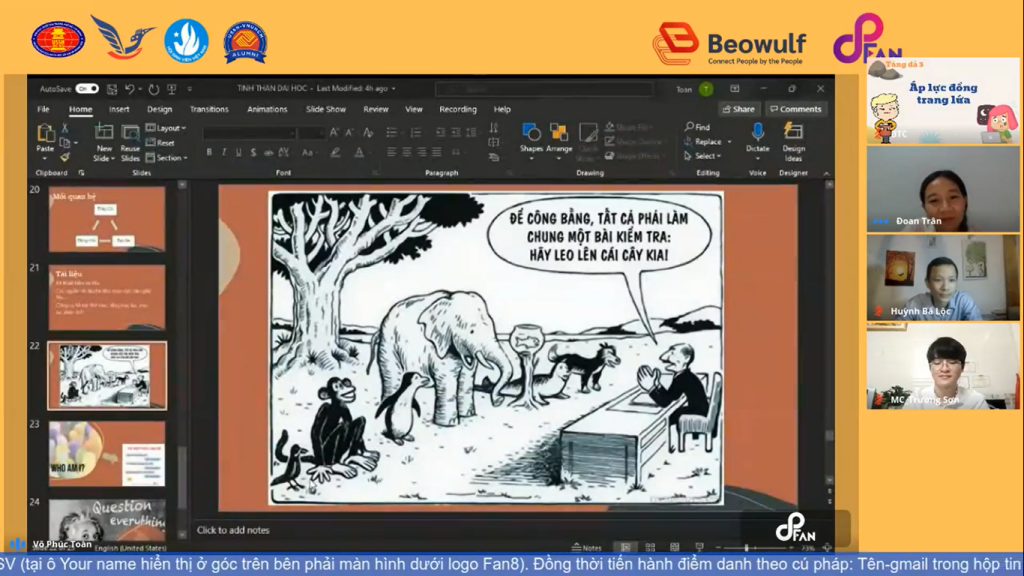Toggle Align Left paragraph
Screen dimensions: 1024x576
click(x=391, y=152)
